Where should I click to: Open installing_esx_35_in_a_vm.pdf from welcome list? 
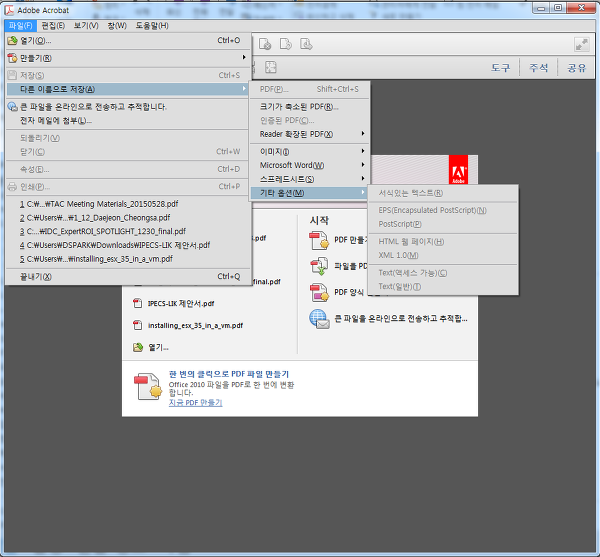coord(196,326)
